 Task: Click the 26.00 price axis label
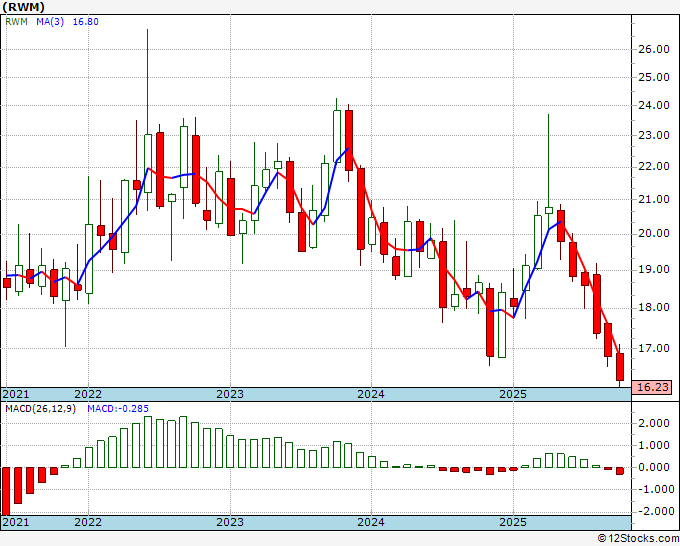click(x=654, y=49)
